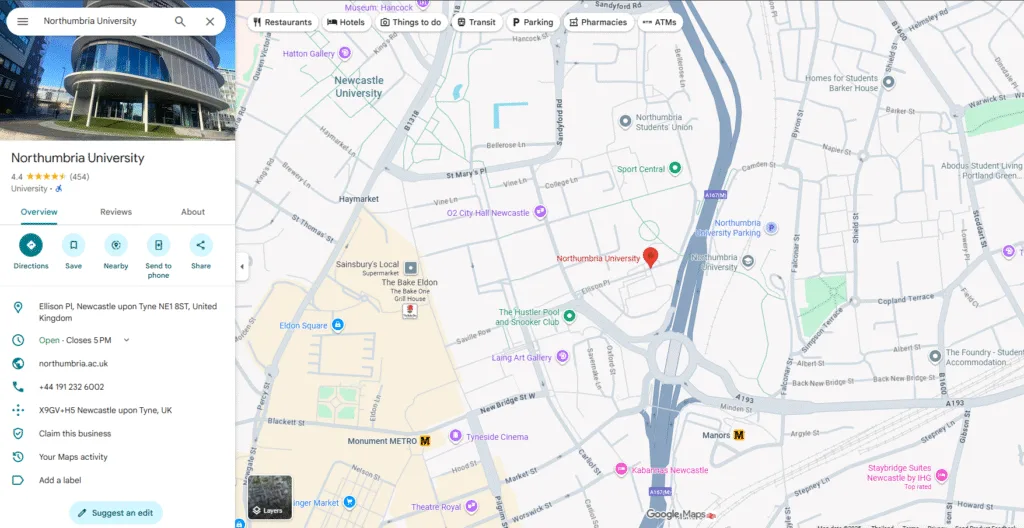Image resolution: width=1024 pixels, height=528 pixels.
Task: Select the red Northumbria University map pin
Action: pos(650,257)
